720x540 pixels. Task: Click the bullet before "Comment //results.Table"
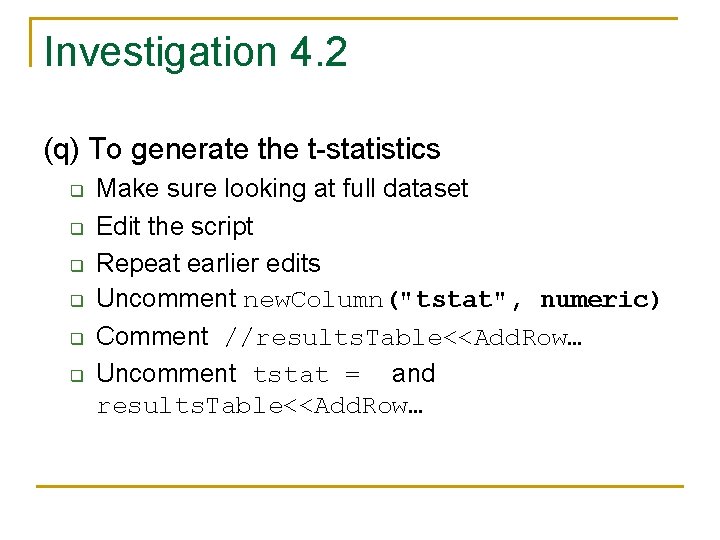(74, 339)
